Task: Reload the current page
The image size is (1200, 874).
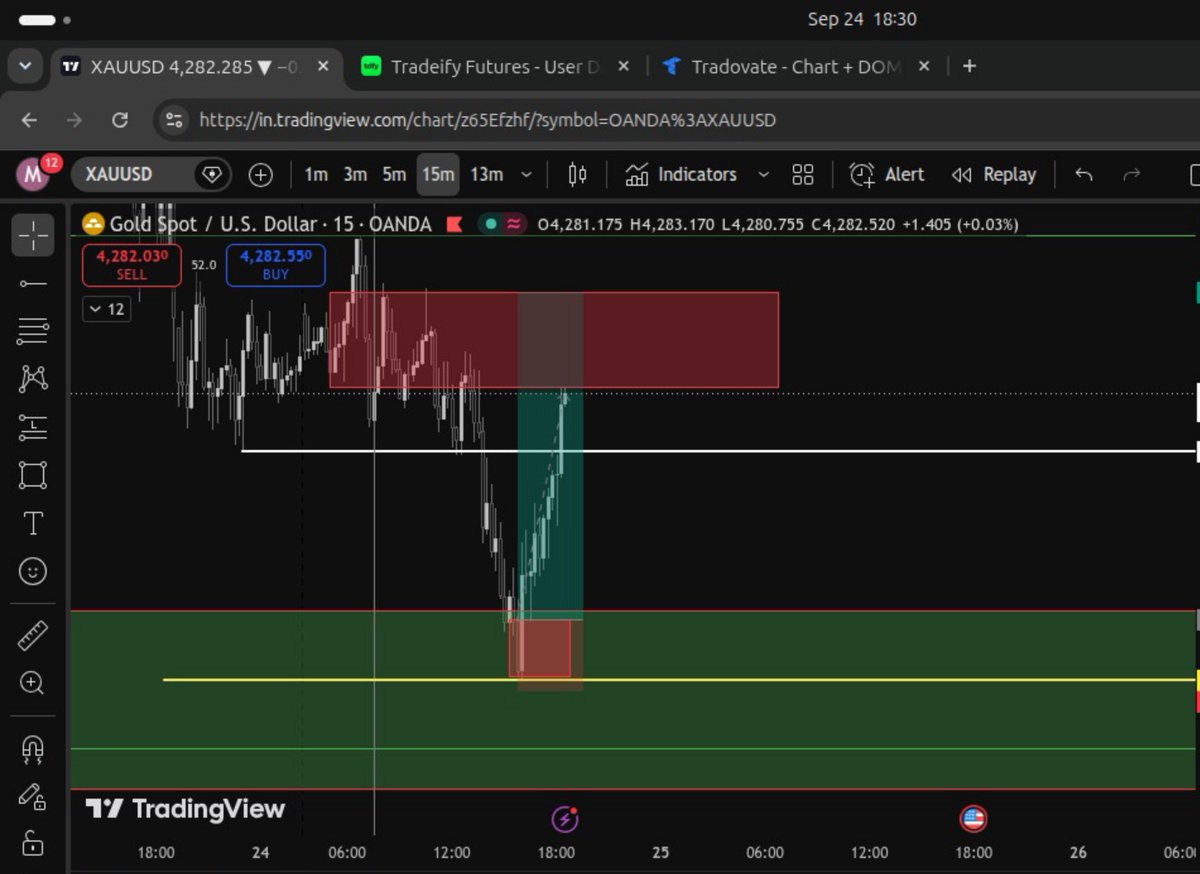Action: tap(120, 120)
